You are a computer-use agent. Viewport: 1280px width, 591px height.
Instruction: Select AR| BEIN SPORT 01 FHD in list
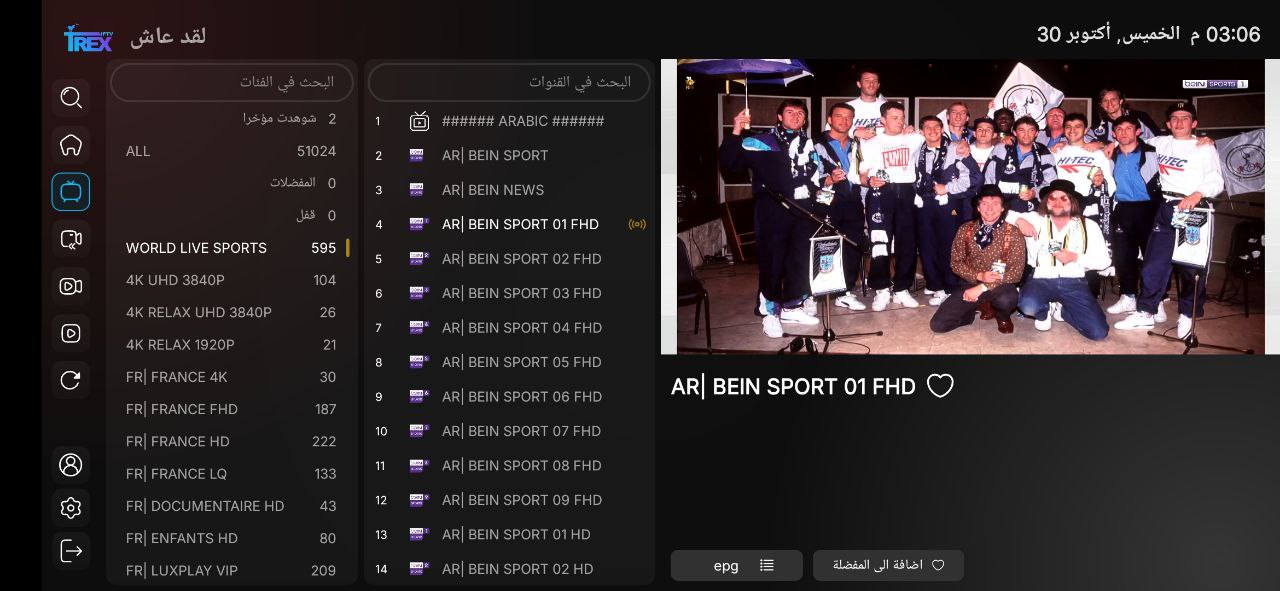pyautogui.click(x=510, y=224)
